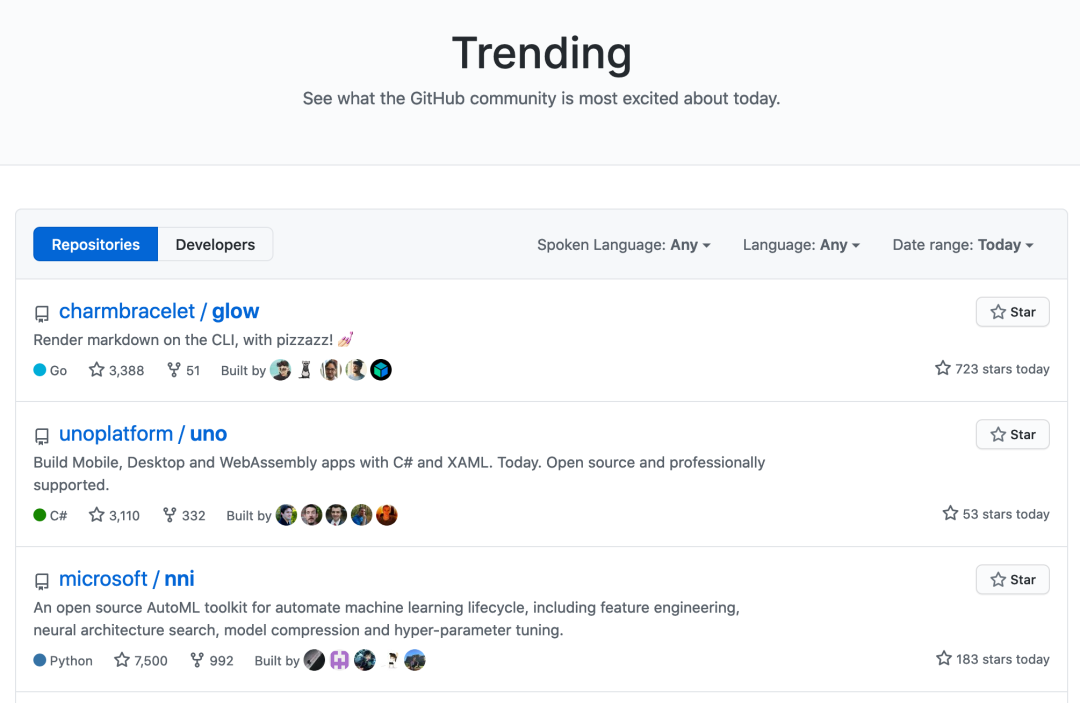Click the fork icon showing 332 forks
1080x703 pixels.
pyautogui.click(x=170, y=515)
